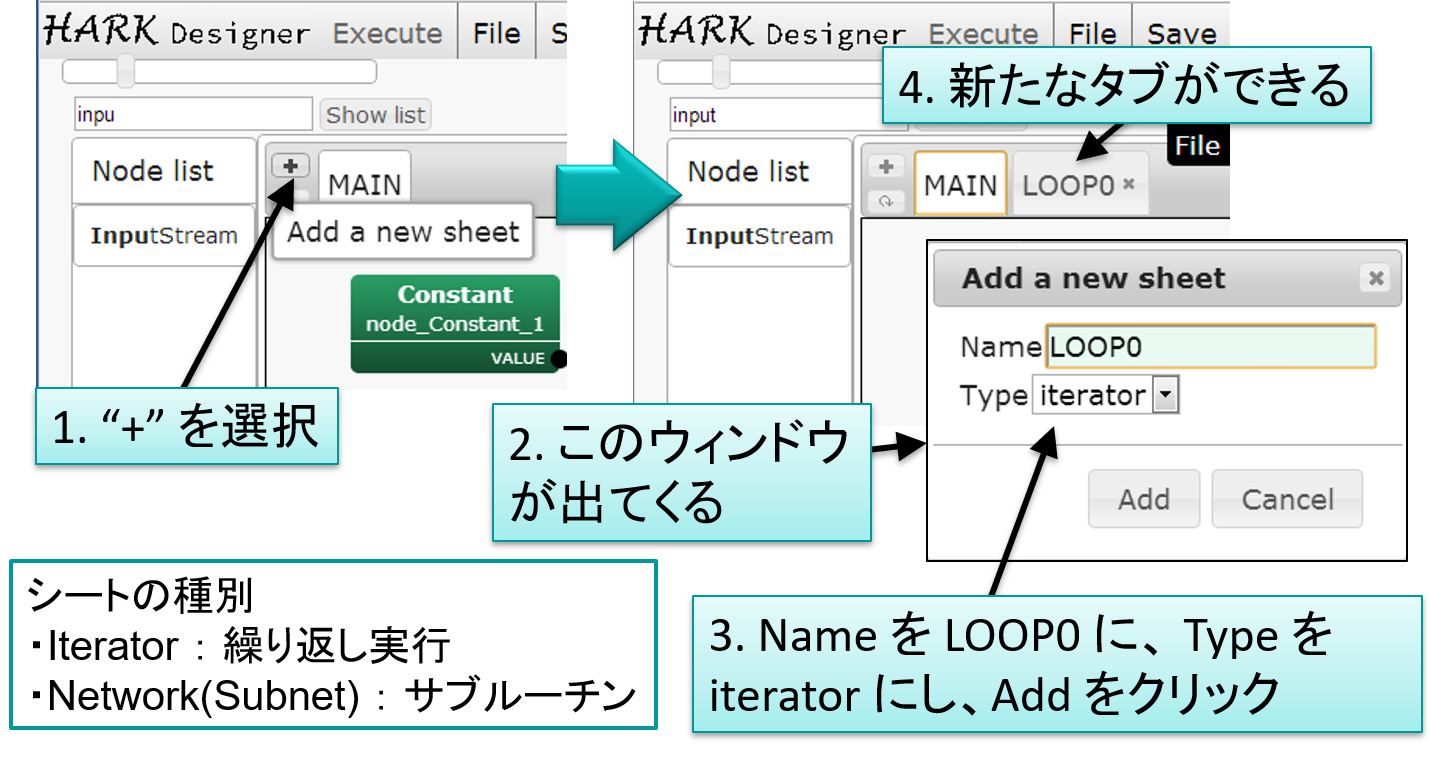Close the LOOP0 tab with its x

coord(1129,185)
